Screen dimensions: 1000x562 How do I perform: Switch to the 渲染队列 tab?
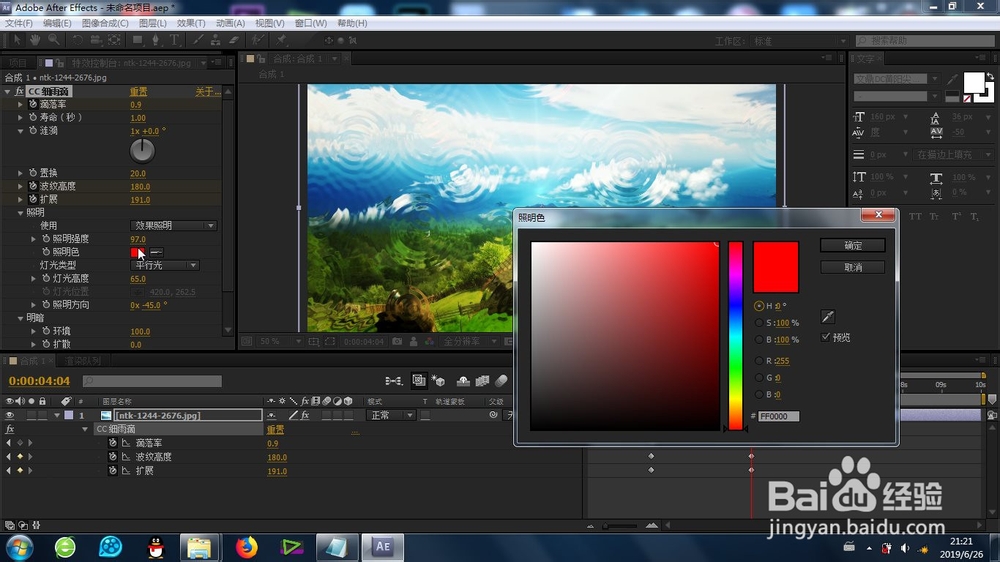coord(83,361)
